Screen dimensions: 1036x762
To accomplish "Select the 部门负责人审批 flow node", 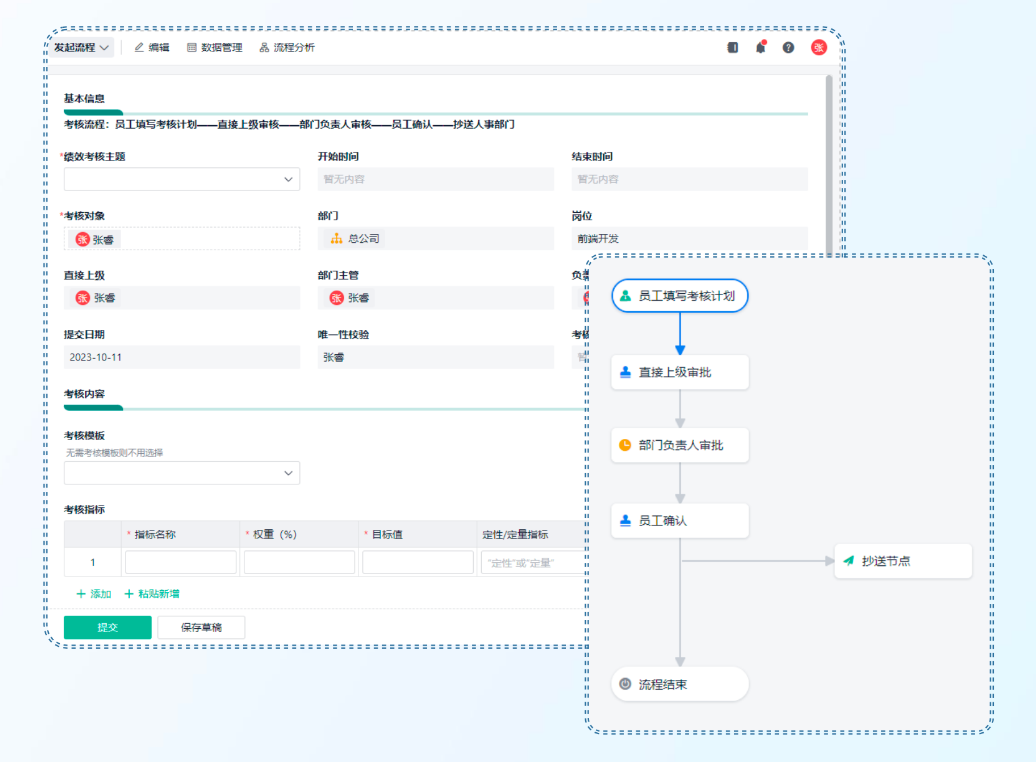I will pyautogui.click(x=680, y=445).
